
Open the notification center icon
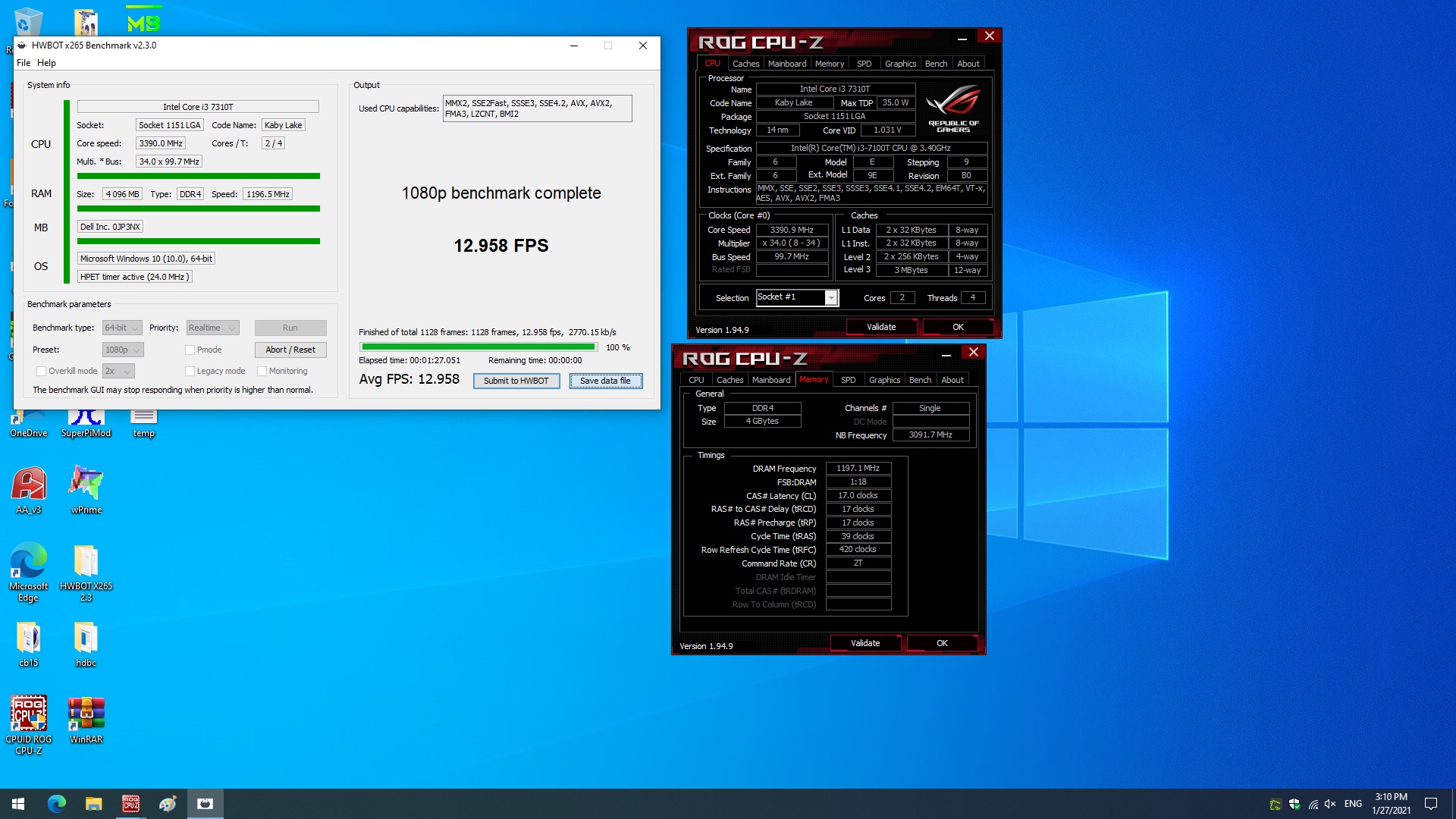pyautogui.click(x=1431, y=804)
